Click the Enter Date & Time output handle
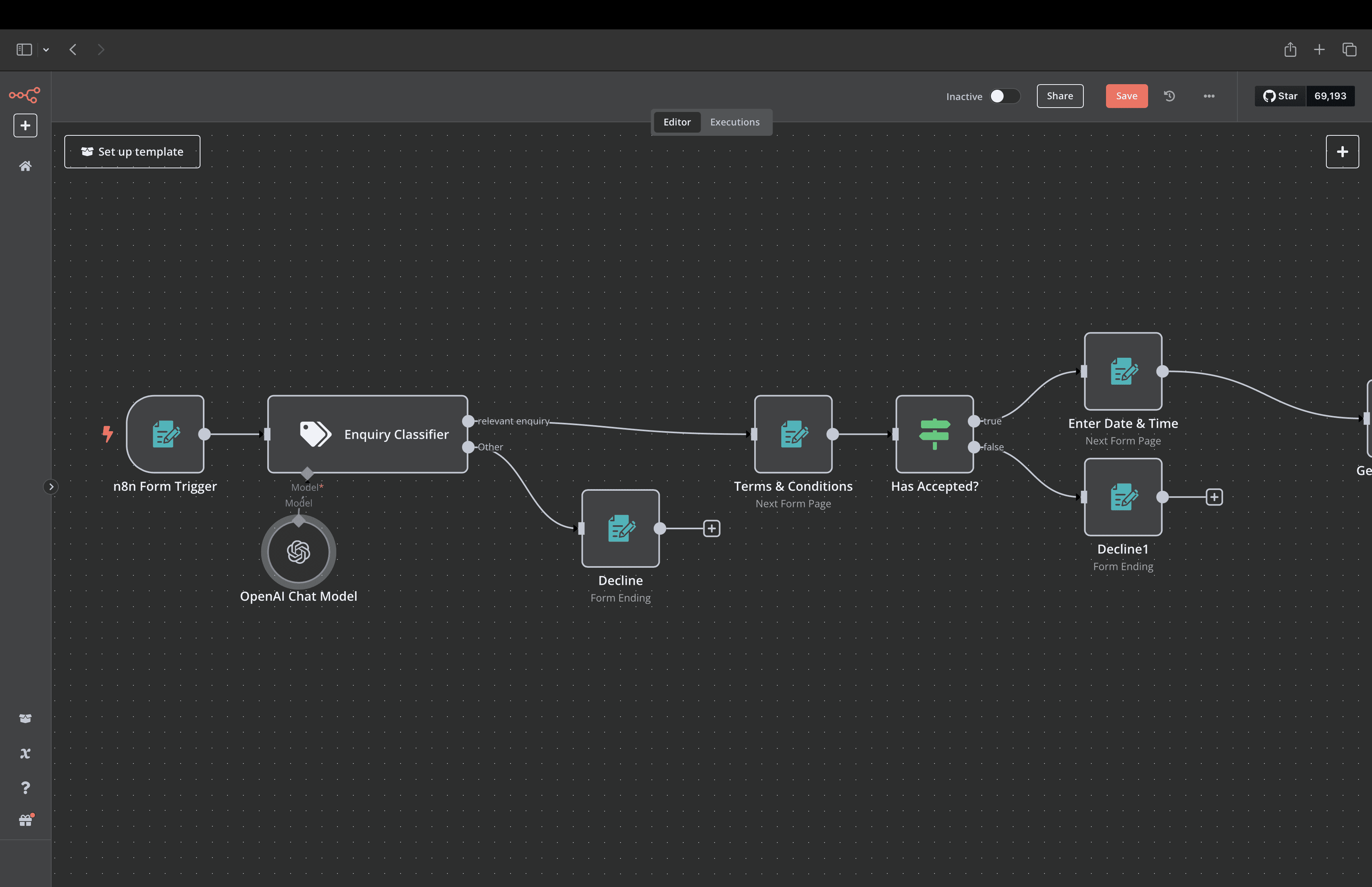This screenshot has height=887, width=1372. pos(1162,372)
